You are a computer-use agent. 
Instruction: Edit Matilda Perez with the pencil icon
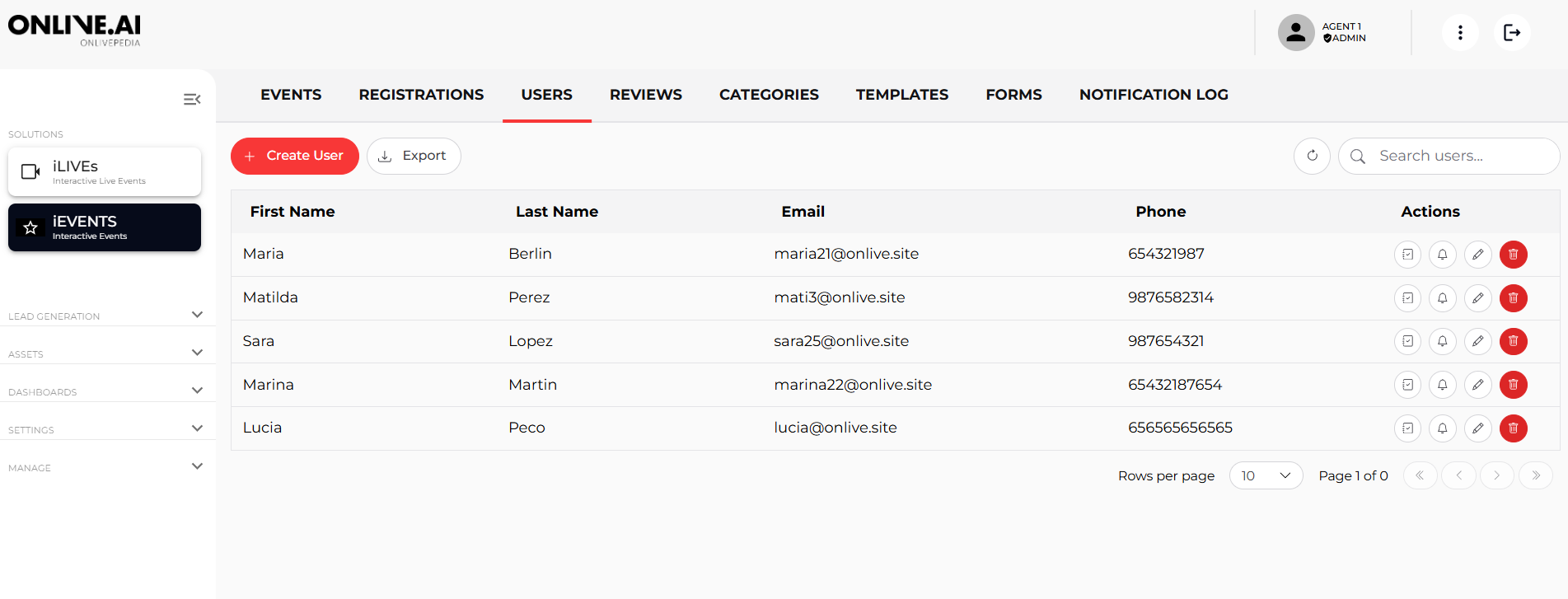point(1477,298)
